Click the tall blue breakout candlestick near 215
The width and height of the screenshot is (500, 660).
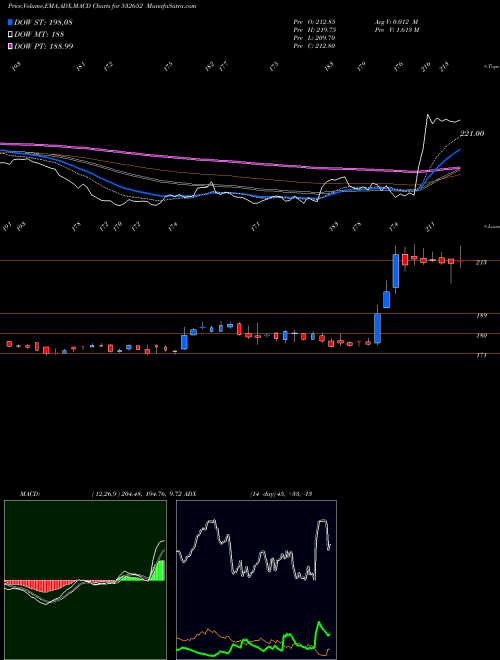(396, 271)
